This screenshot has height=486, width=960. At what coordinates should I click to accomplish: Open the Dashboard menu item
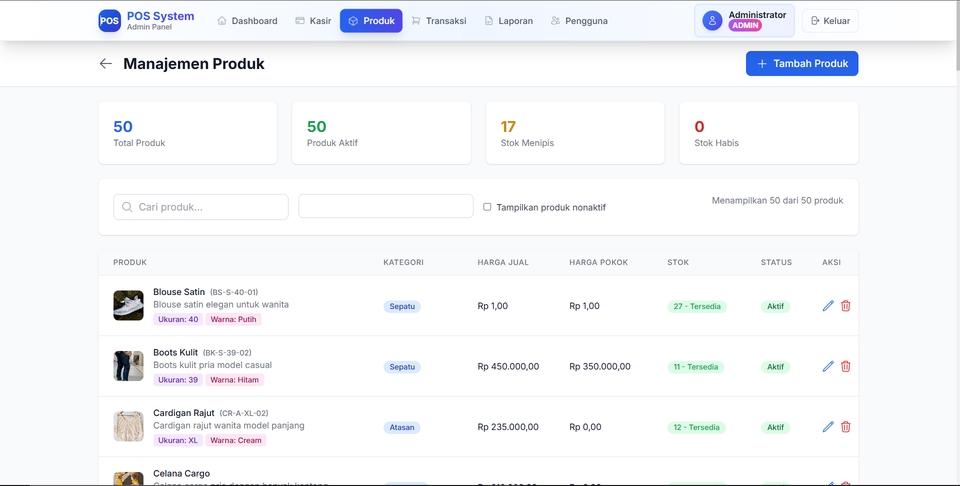(x=247, y=21)
